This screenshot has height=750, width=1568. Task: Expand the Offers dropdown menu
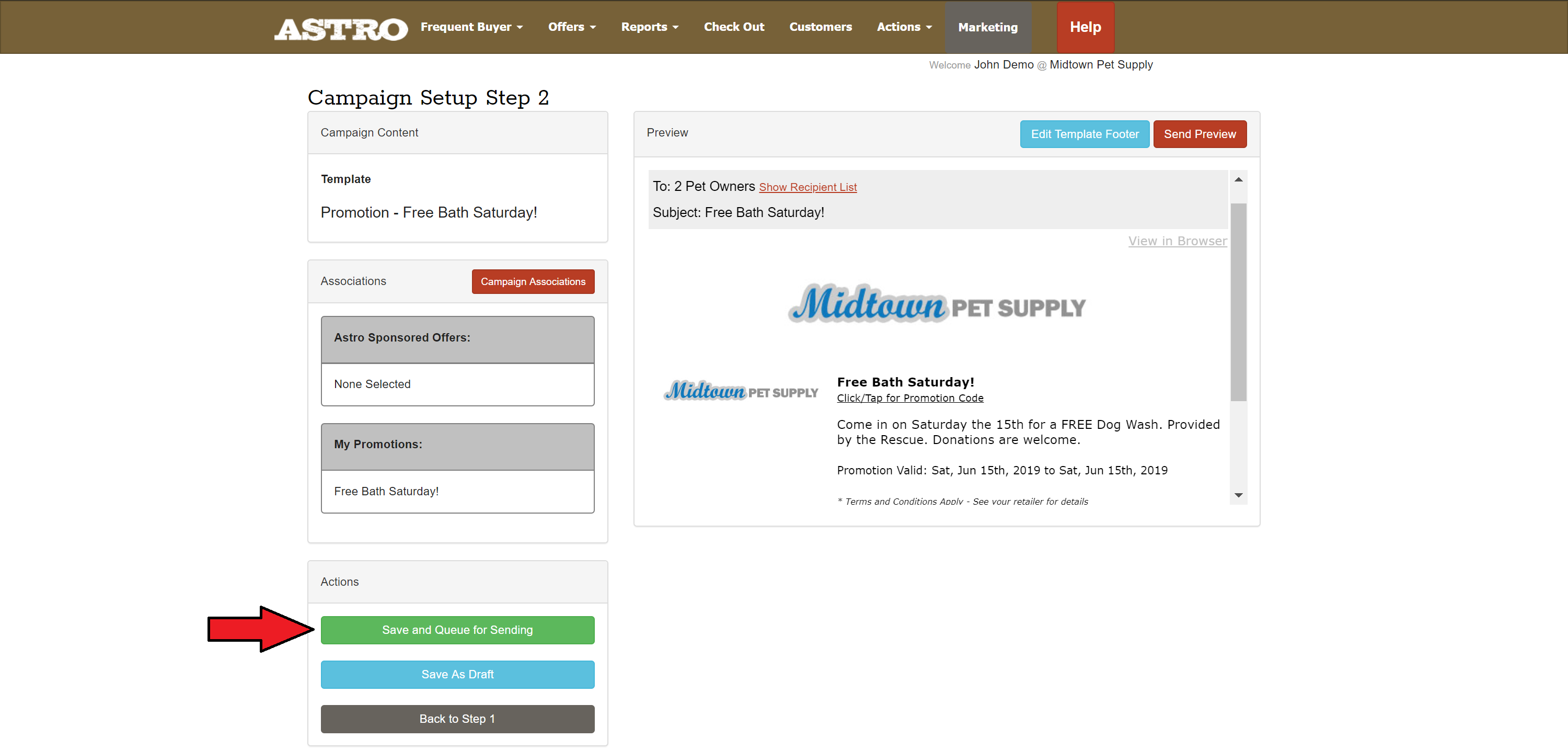pos(572,27)
